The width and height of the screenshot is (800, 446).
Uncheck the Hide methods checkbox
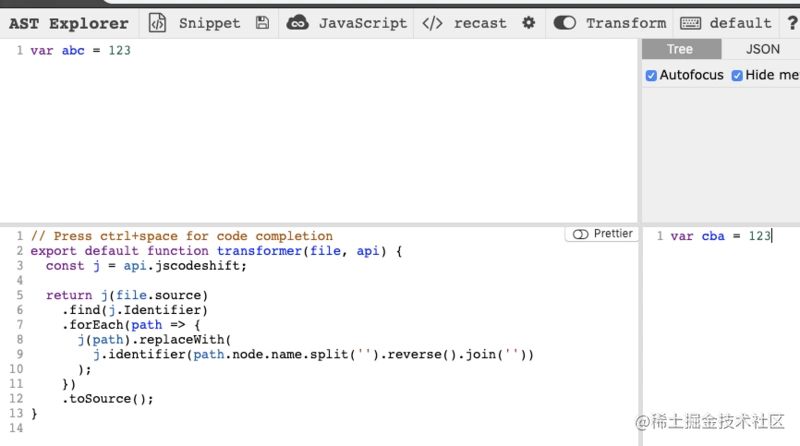(x=737, y=76)
